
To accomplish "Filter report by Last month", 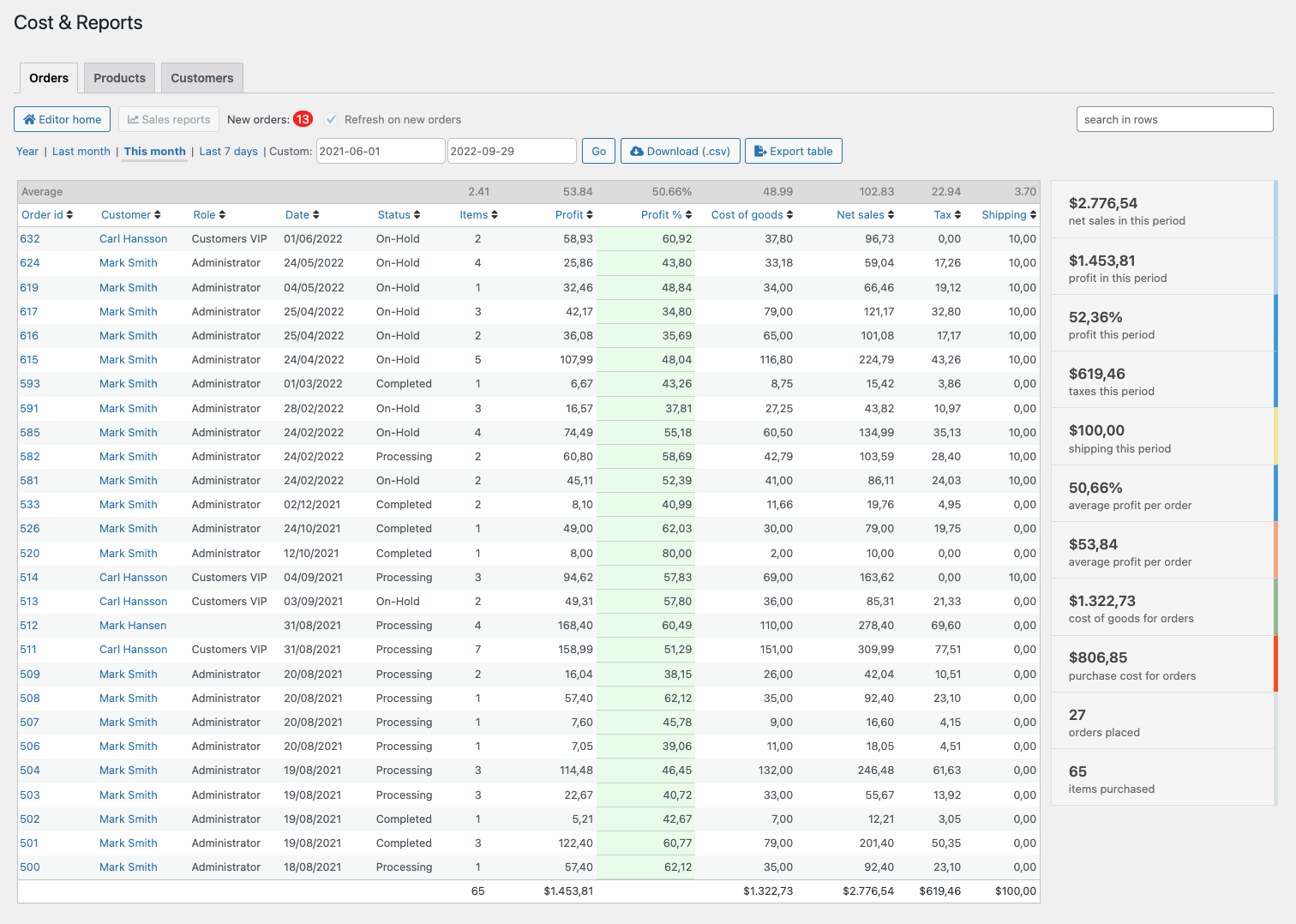I will tap(81, 151).
